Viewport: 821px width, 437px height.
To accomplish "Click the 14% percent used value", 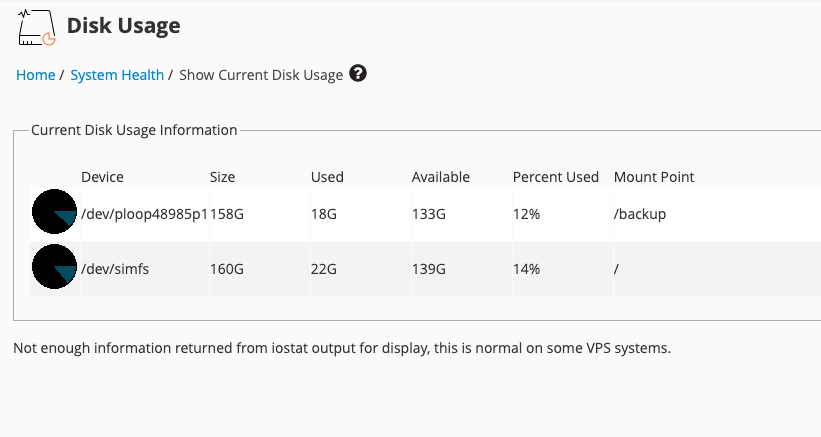I will pyautogui.click(x=526, y=269).
